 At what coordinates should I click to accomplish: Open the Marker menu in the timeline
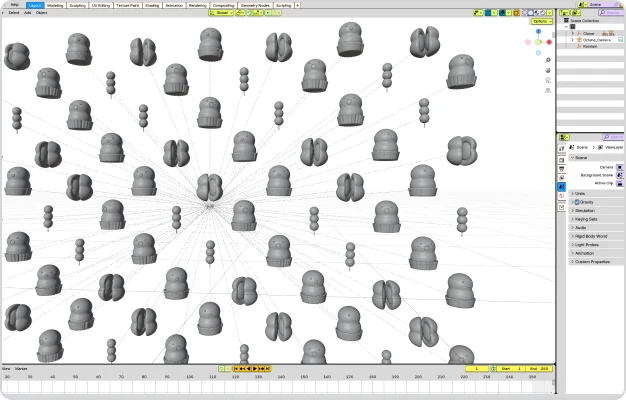point(21,369)
